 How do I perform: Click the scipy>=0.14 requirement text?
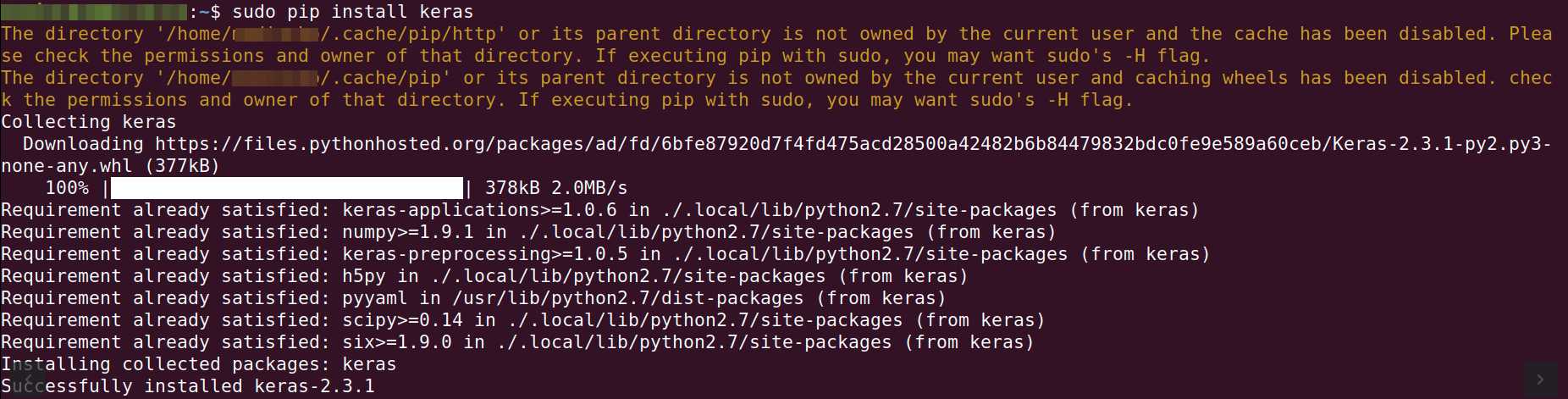point(403,320)
